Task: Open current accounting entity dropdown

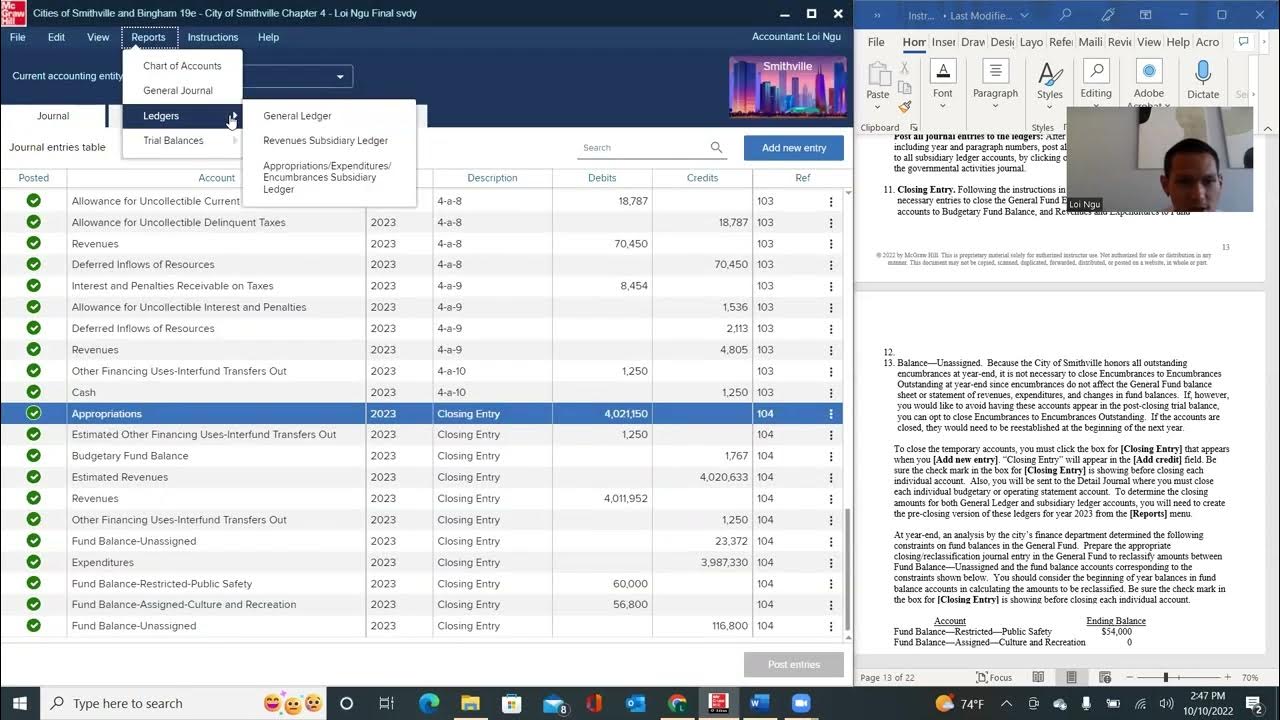Action: pos(340,77)
